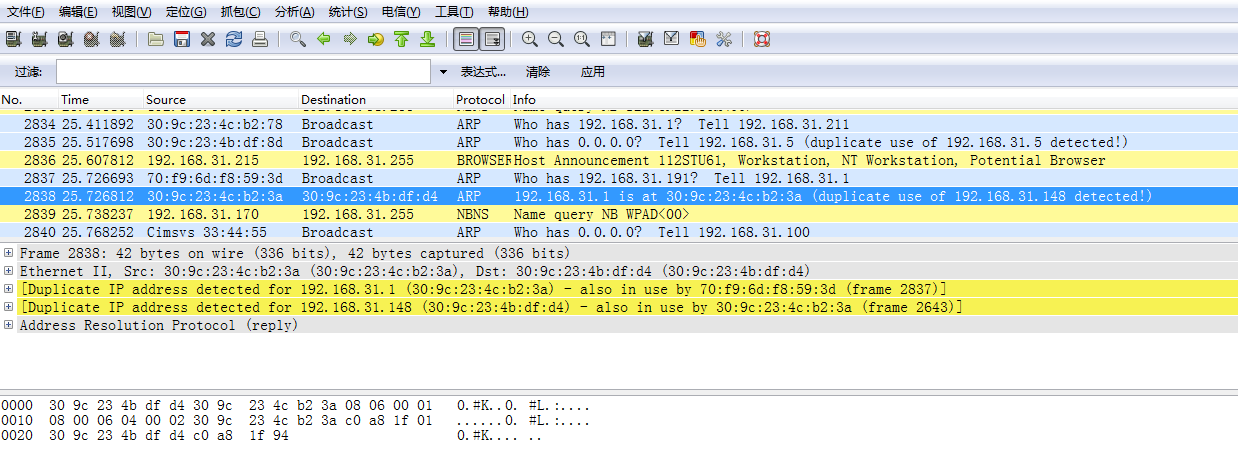The image size is (1238, 461).
Task: Close the capture file X icon
Action: (x=208, y=39)
